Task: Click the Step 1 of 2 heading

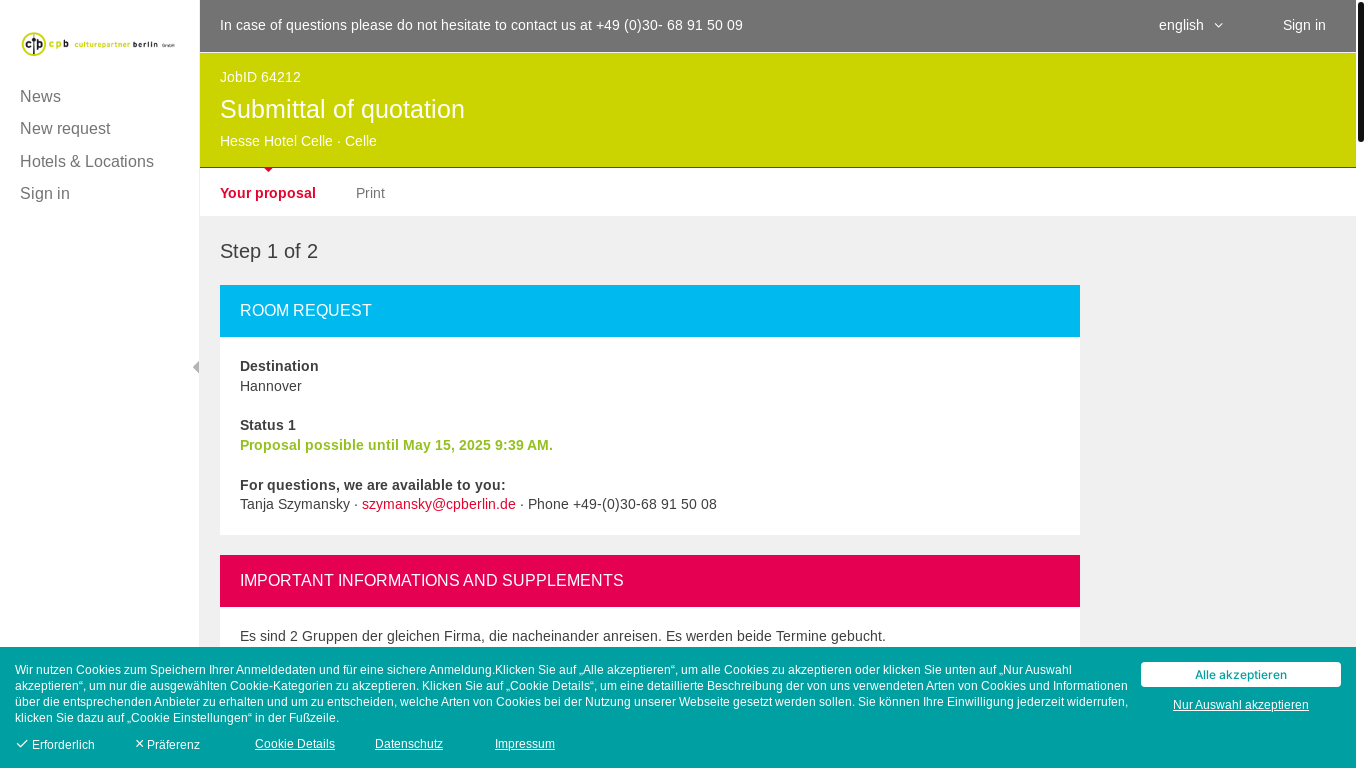Action: coord(269,251)
